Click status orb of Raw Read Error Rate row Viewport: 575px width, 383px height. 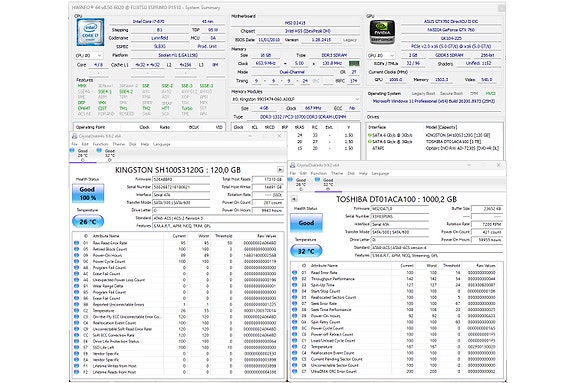(76, 243)
